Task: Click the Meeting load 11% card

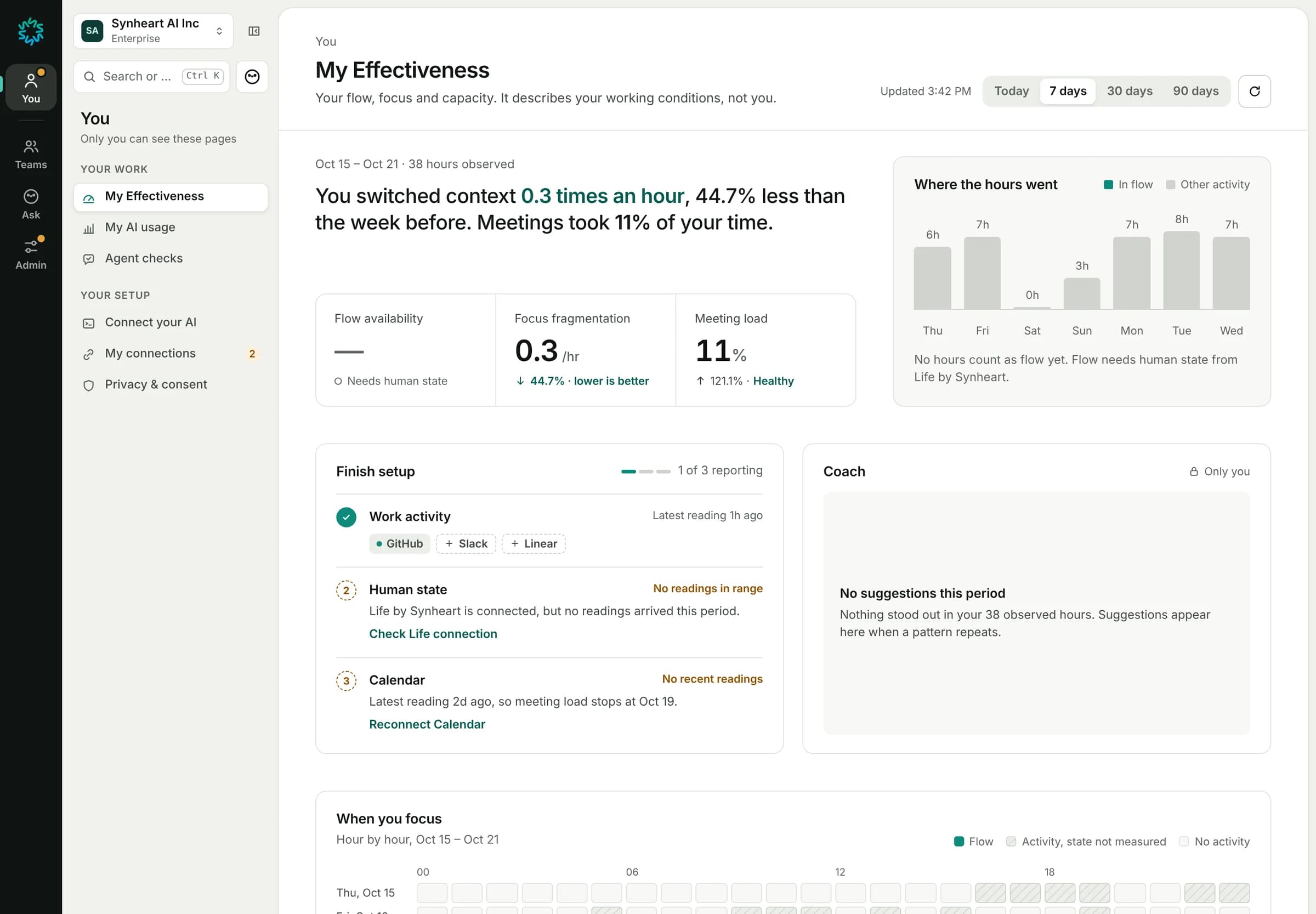Action: pos(765,350)
